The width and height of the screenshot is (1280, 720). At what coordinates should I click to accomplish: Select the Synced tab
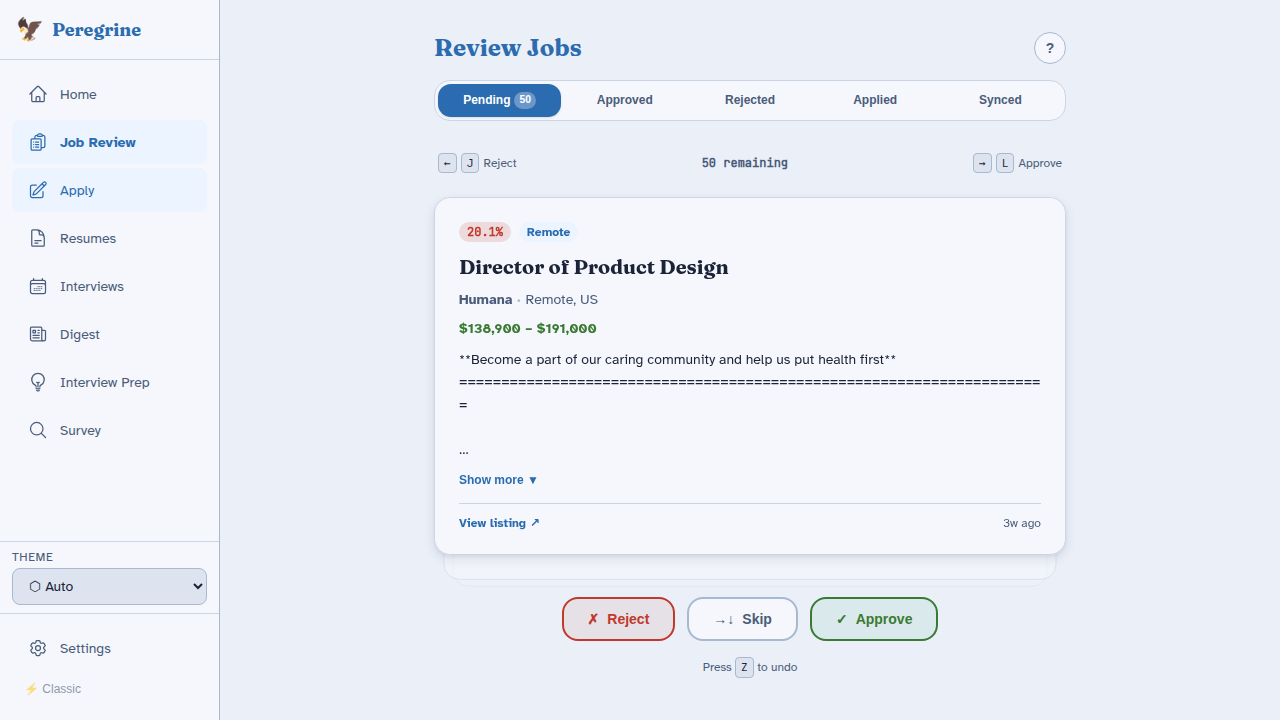click(x=1000, y=100)
